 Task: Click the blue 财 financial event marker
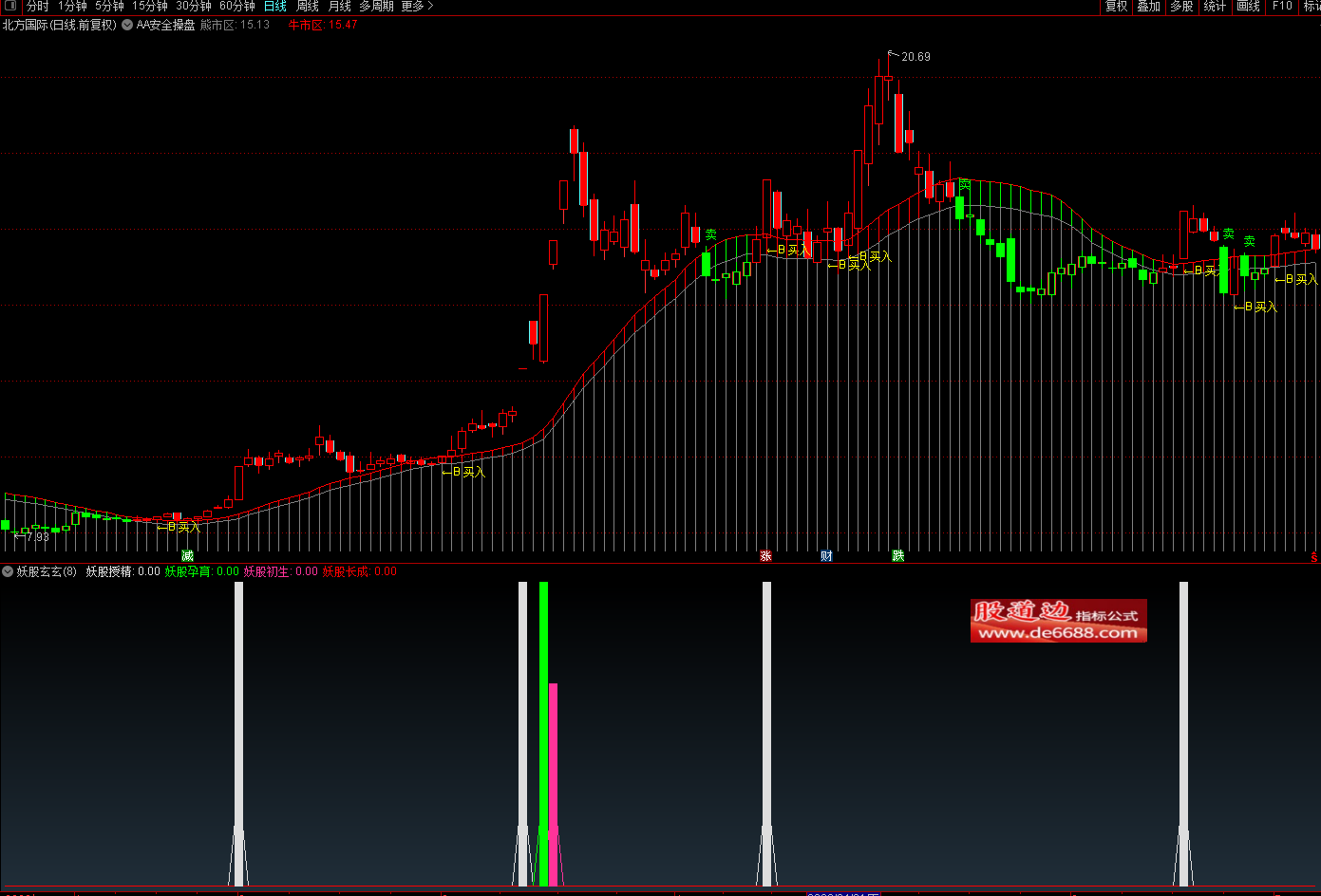(826, 555)
